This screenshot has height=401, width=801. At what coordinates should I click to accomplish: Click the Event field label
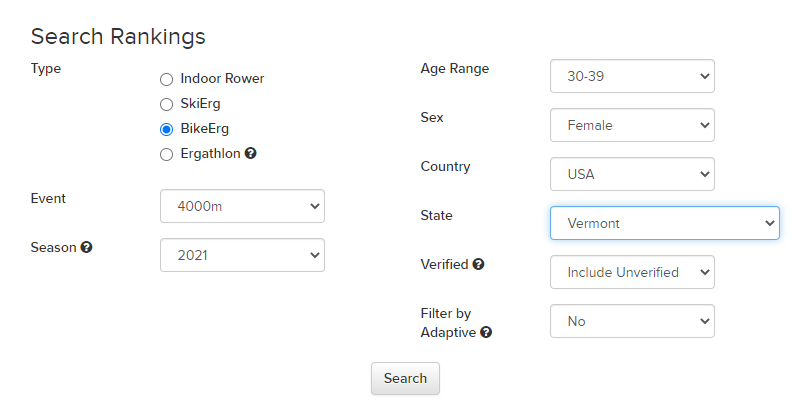pyautogui.click(x=48, y=198)
